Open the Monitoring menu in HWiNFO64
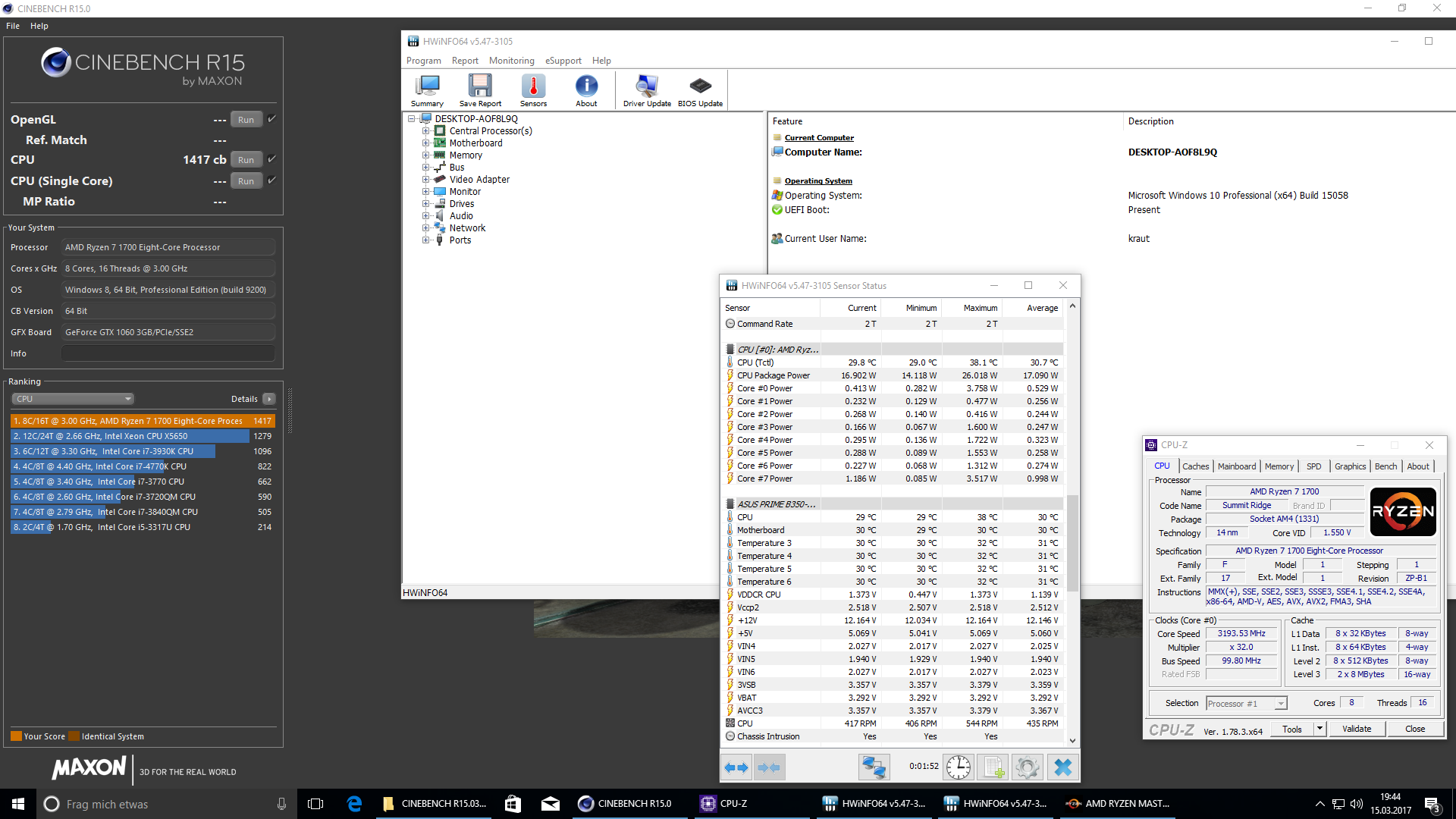 click(511, 61)
